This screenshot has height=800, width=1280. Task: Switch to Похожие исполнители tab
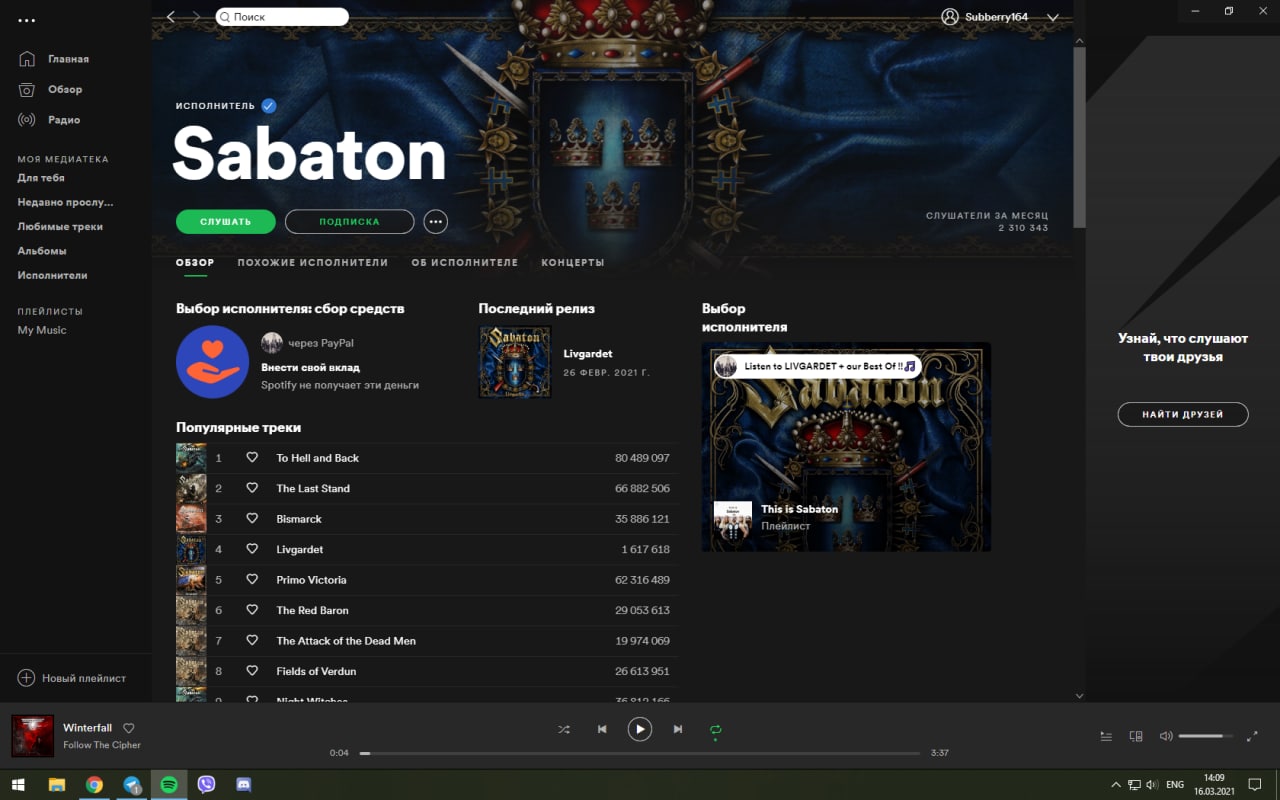(x=313, y=263)
